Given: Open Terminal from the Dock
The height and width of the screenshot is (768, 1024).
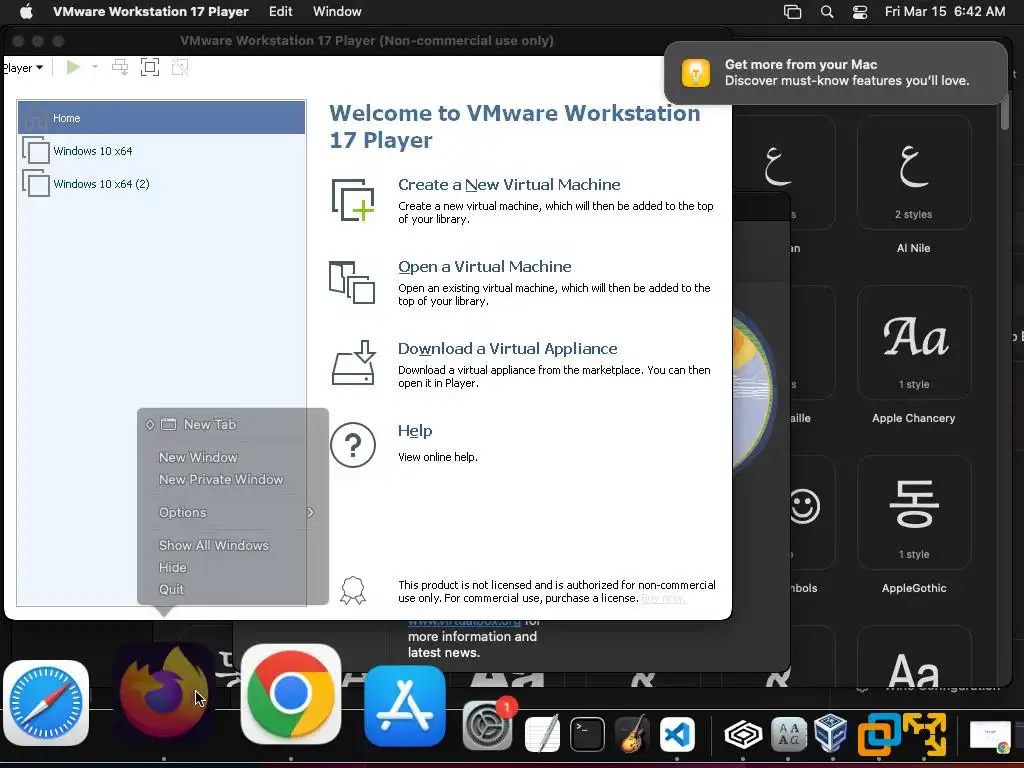Looking at the screenshot, I should tap(587, 734).
